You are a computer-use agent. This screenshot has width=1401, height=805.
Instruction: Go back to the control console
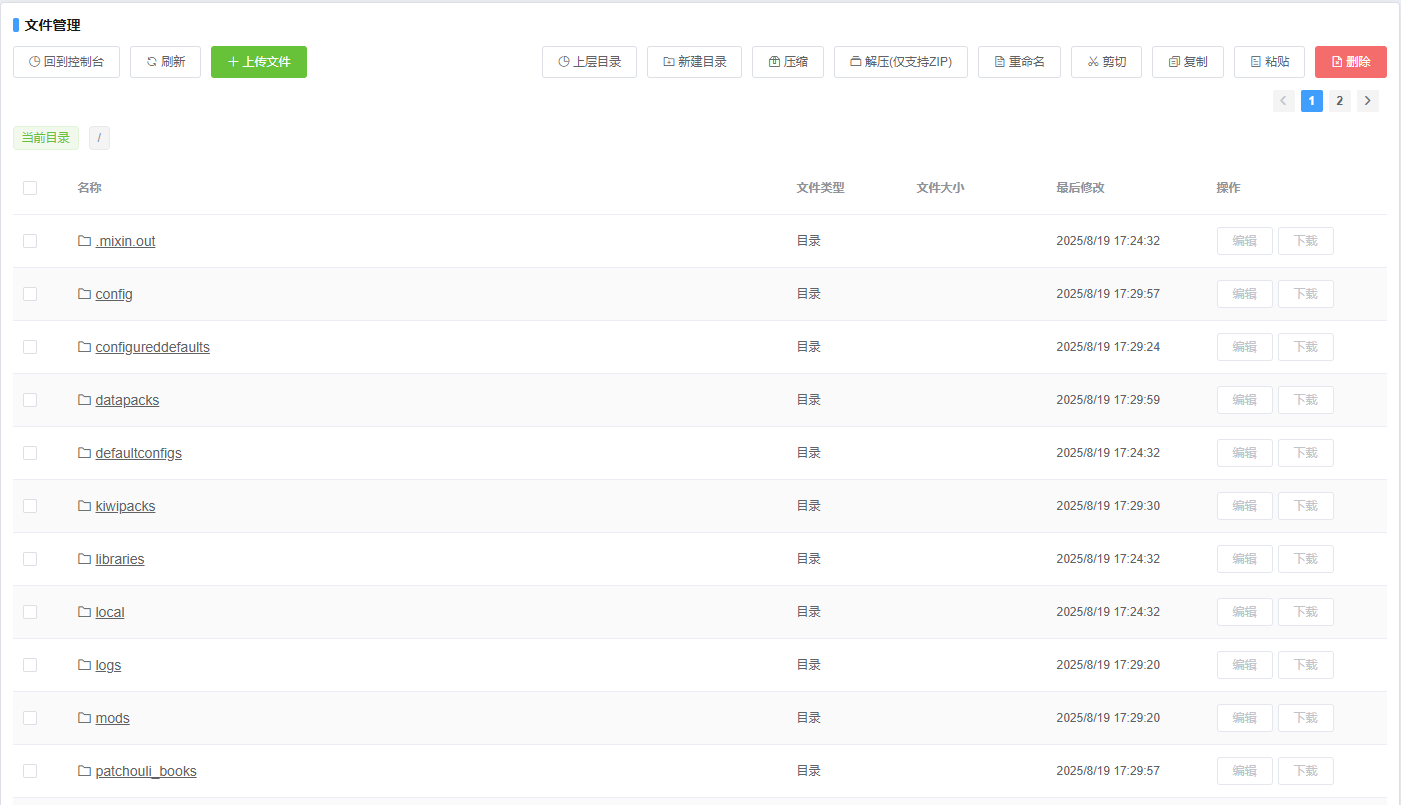tap(66, 62)
